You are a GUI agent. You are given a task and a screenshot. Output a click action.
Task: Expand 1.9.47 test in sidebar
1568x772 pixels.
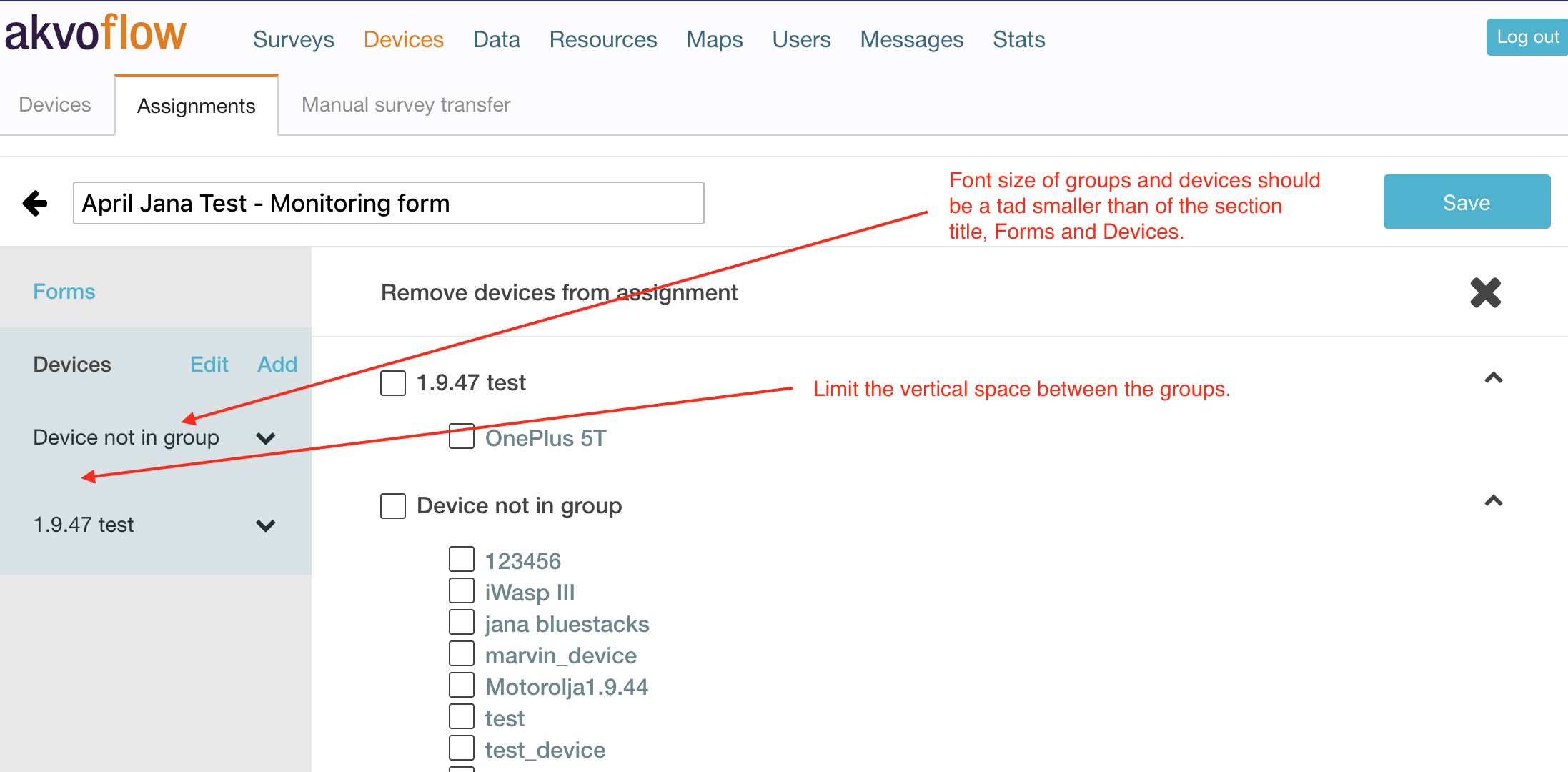pos(265,525)
